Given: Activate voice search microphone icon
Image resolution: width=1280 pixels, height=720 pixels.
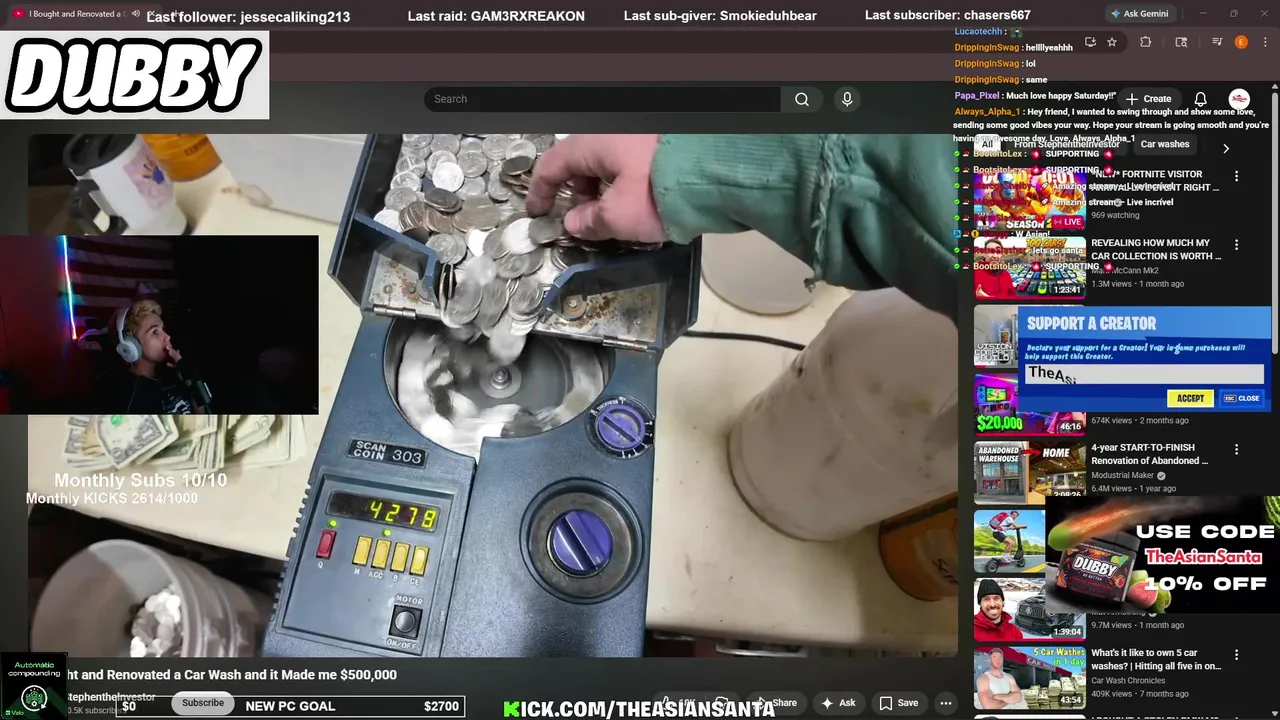Looking at the screenshot, I should [847, 99].
